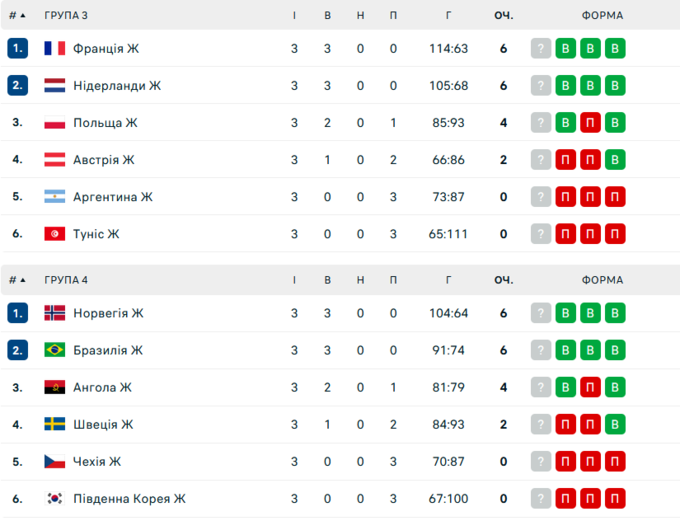680x521 pixels.
Task: Open the Польща Ж team link
Action: pos(105,123)
